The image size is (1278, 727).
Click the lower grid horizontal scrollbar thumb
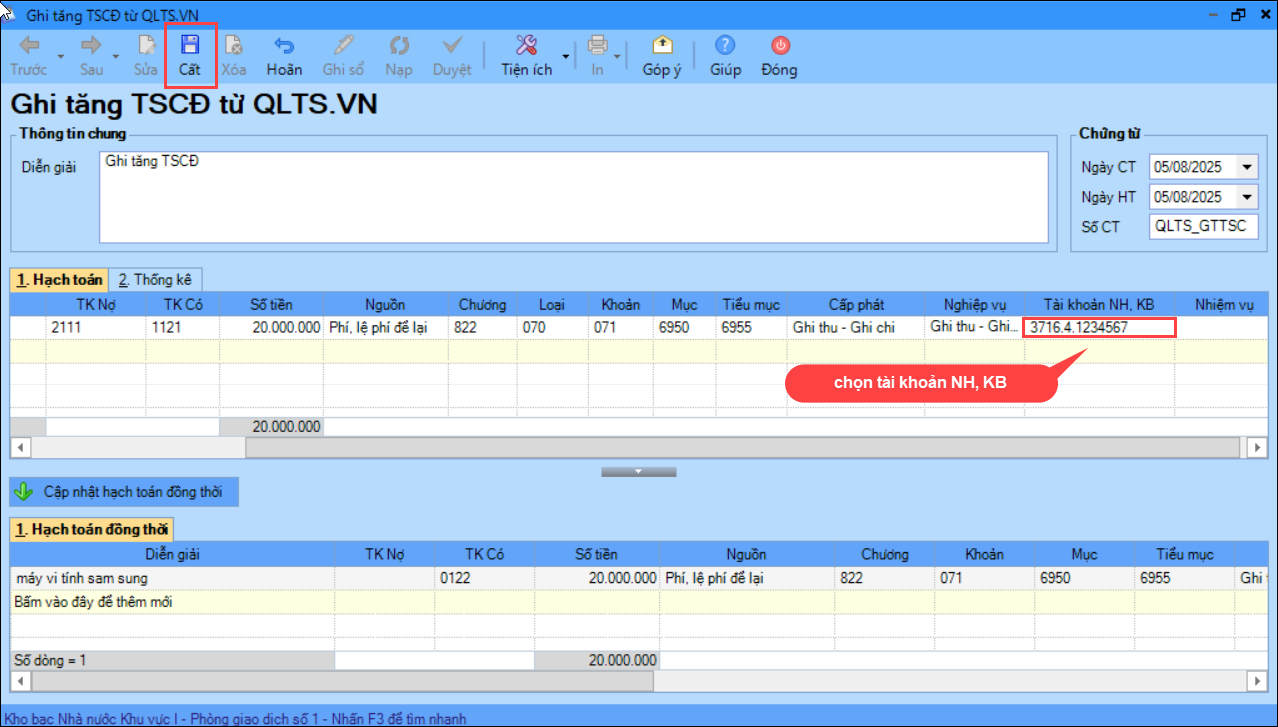click(x=342, y=681)
